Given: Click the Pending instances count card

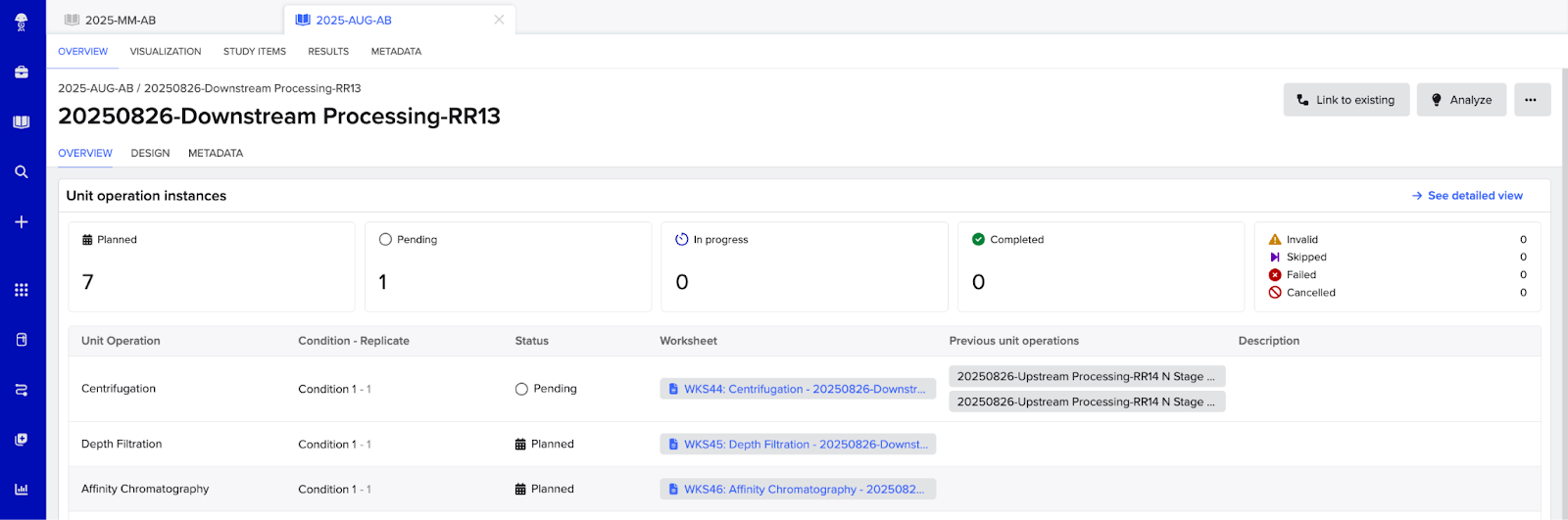Looking at the screenshot, I should 508,266.
